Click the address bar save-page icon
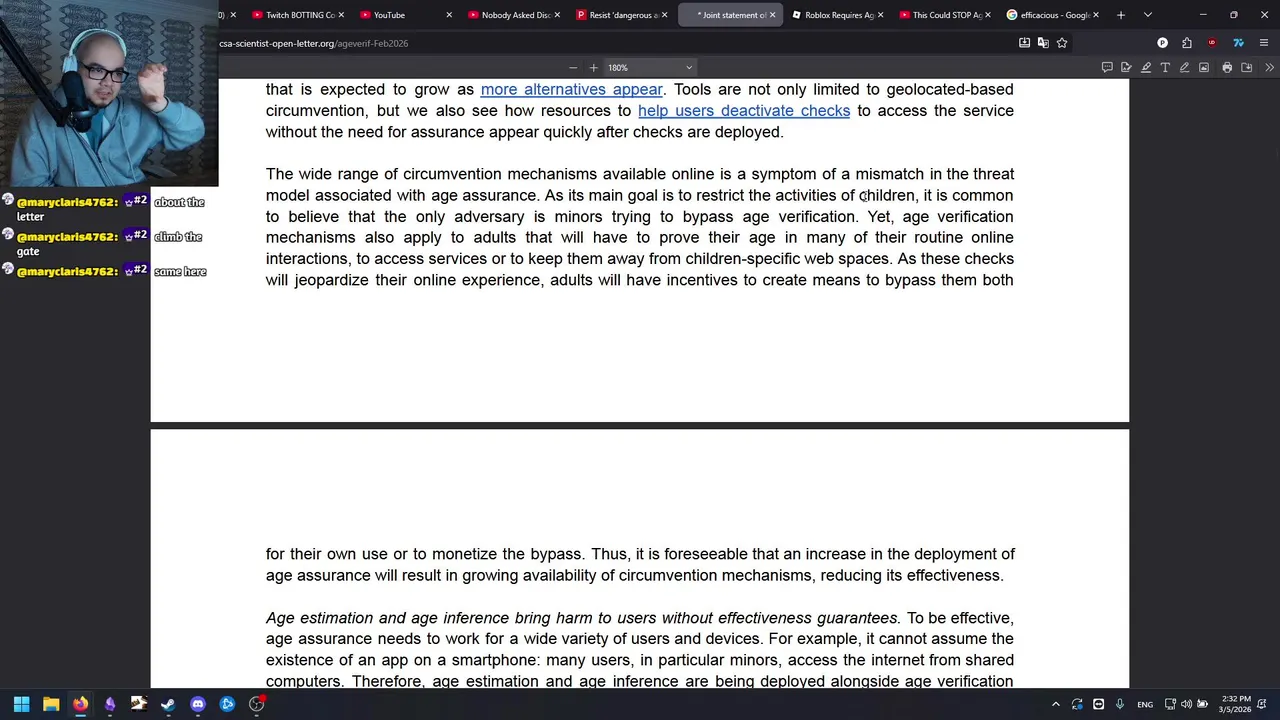 point(1024,43)
